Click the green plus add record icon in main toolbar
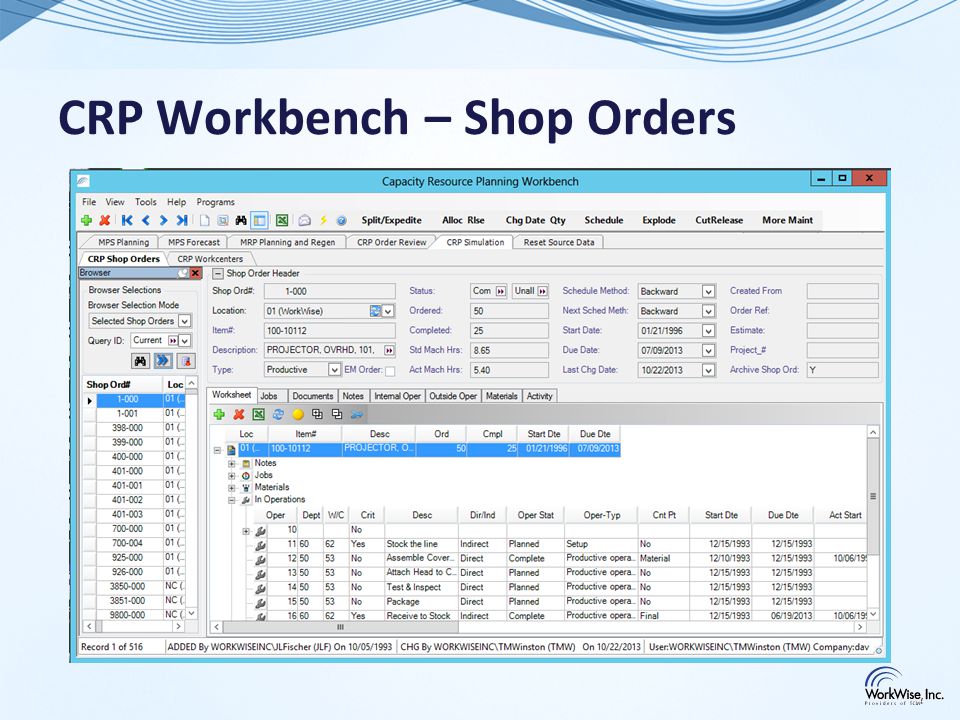This screenshot has height=720, width=960. point(86,220)
